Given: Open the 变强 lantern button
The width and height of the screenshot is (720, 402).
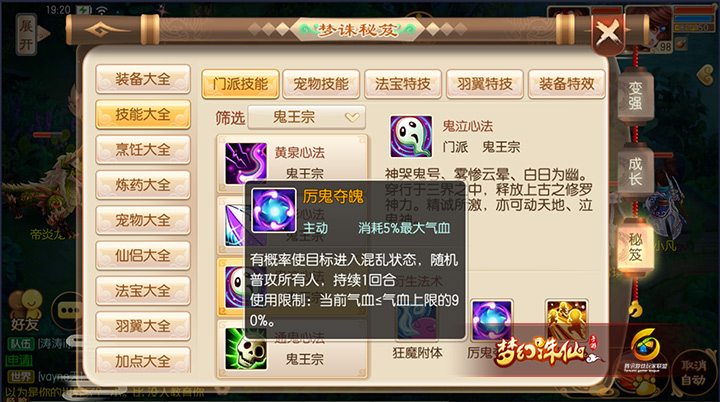Looking at the screenshot, I should pyautogui.click(x=635, y=96).
